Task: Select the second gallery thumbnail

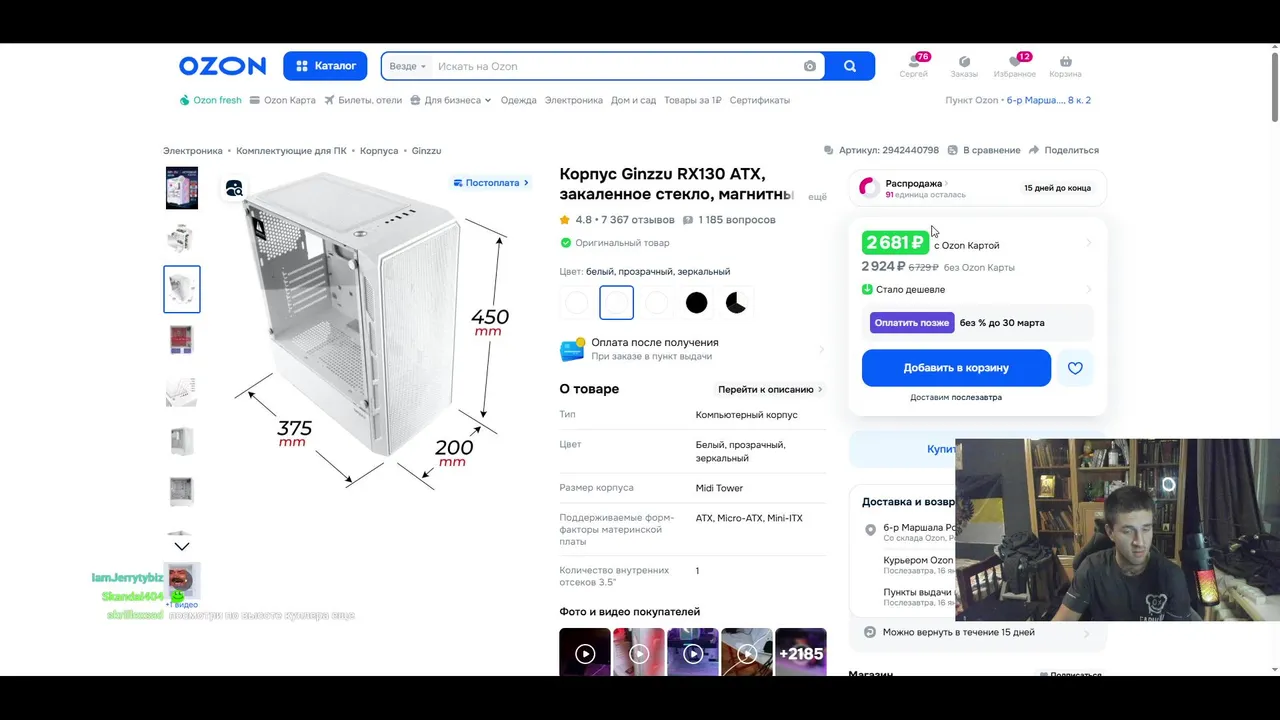Action: (x=182, y=238)
